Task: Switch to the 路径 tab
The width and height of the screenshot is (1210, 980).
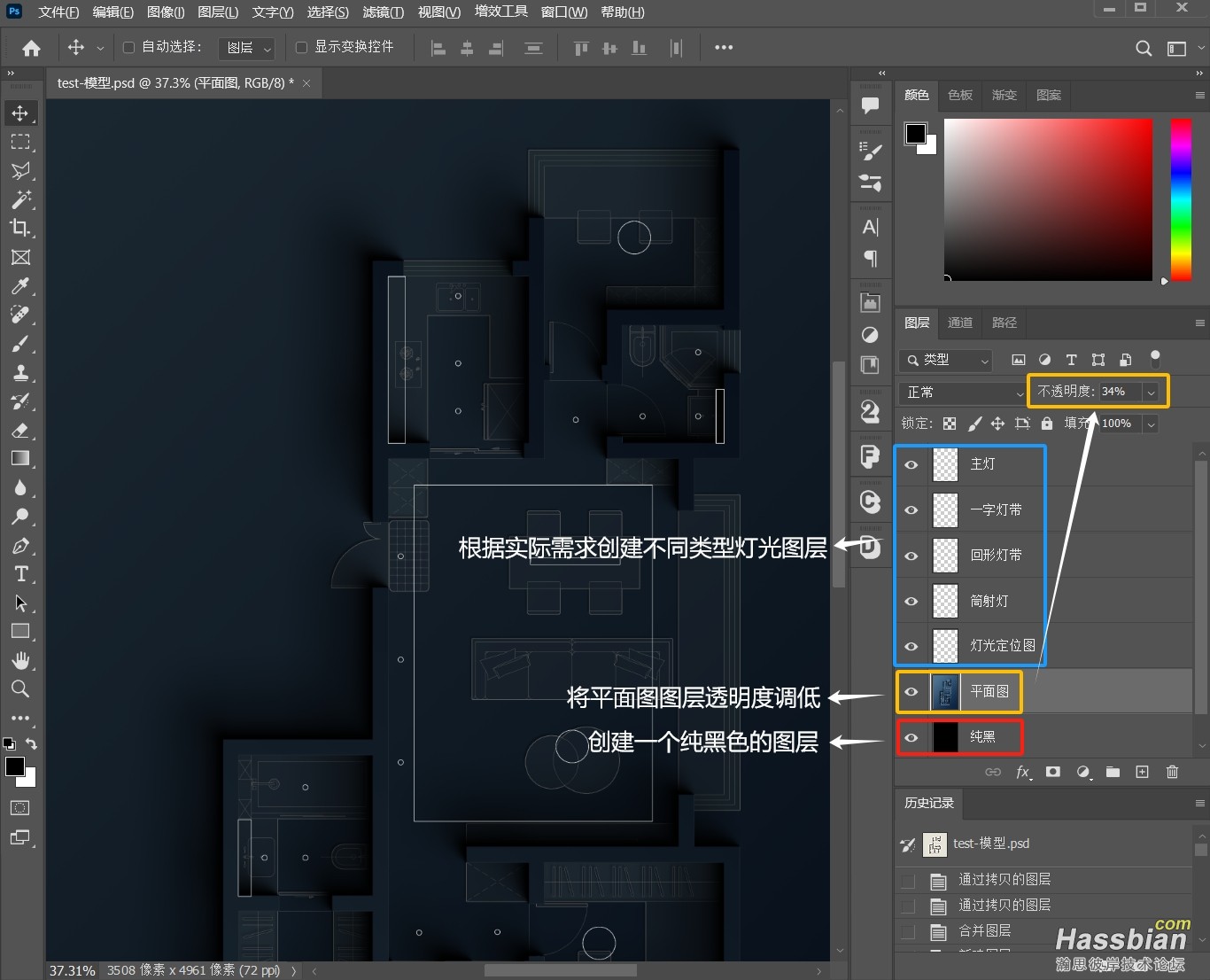Action: click(x=1004, y=323)
